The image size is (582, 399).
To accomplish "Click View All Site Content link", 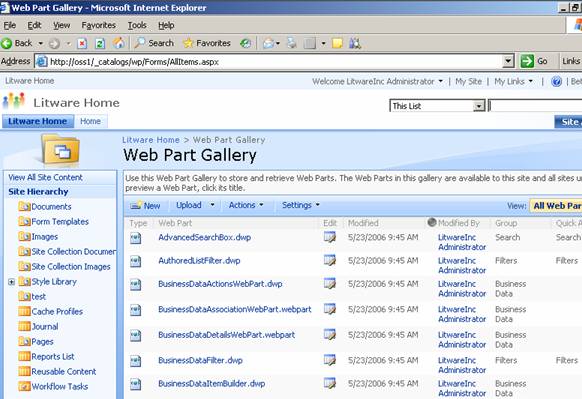I will click(x=45, y=177).
